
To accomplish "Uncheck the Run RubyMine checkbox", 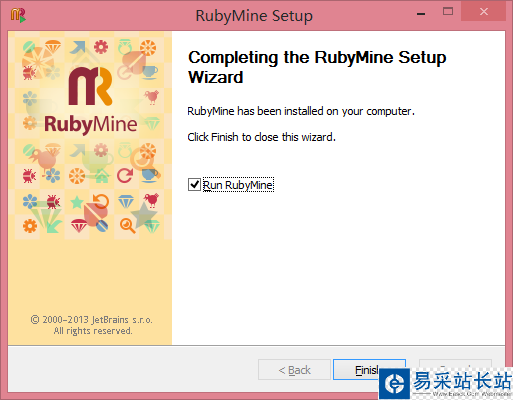I will coord(194,185).
